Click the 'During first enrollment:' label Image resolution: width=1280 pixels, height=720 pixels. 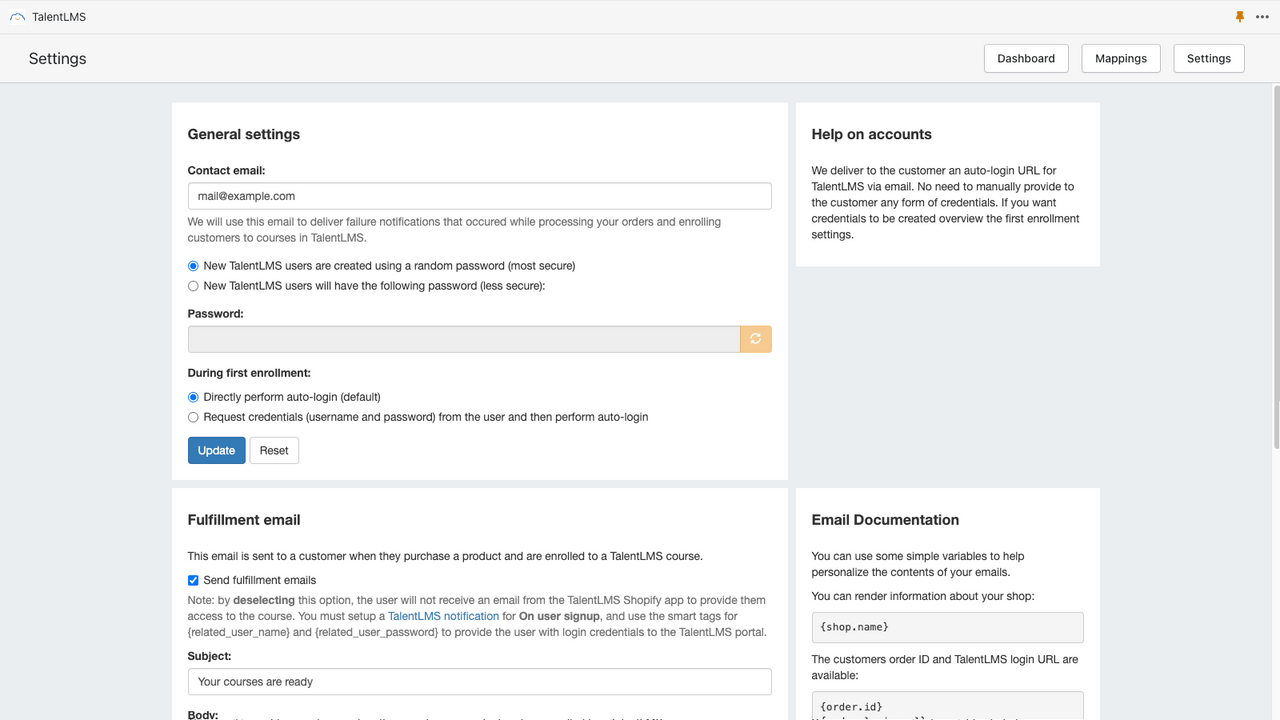[249, 373]
